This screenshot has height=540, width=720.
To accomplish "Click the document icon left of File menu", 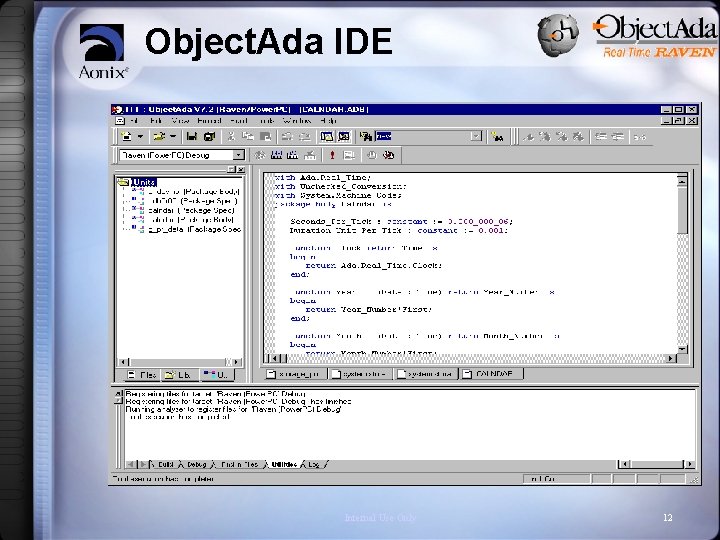I will click(120, 121).
